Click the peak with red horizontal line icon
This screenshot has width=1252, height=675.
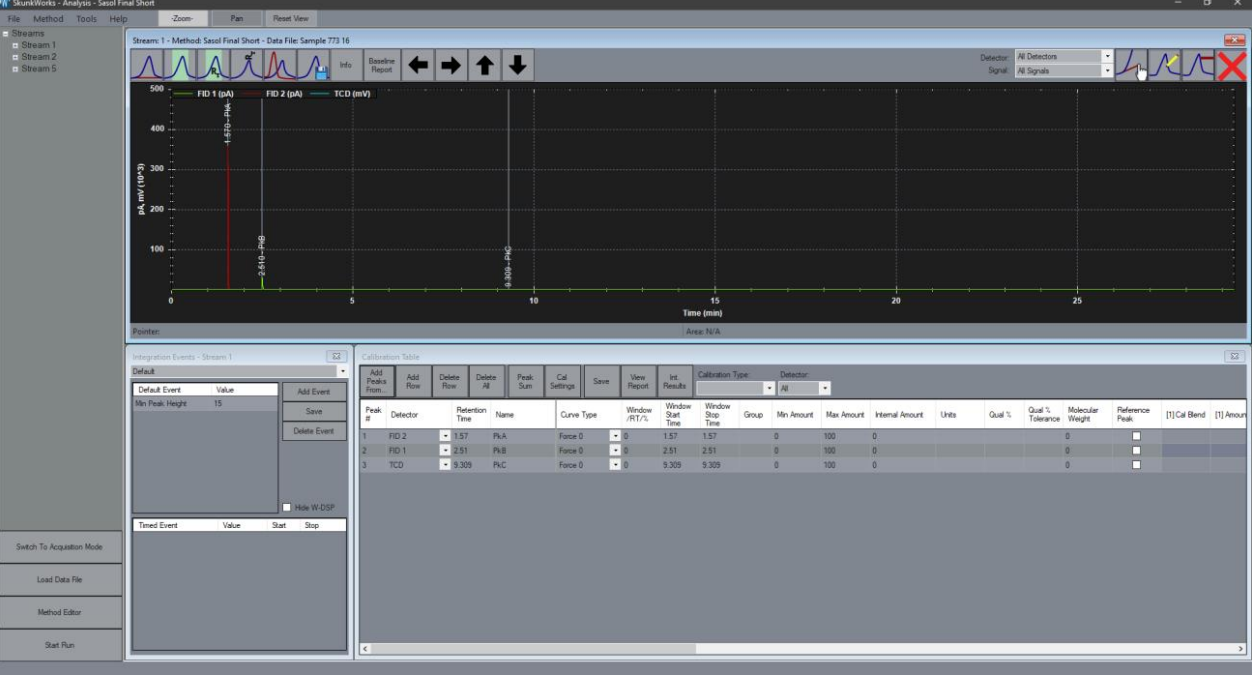pyautogui.click(x=1198, y=65)
